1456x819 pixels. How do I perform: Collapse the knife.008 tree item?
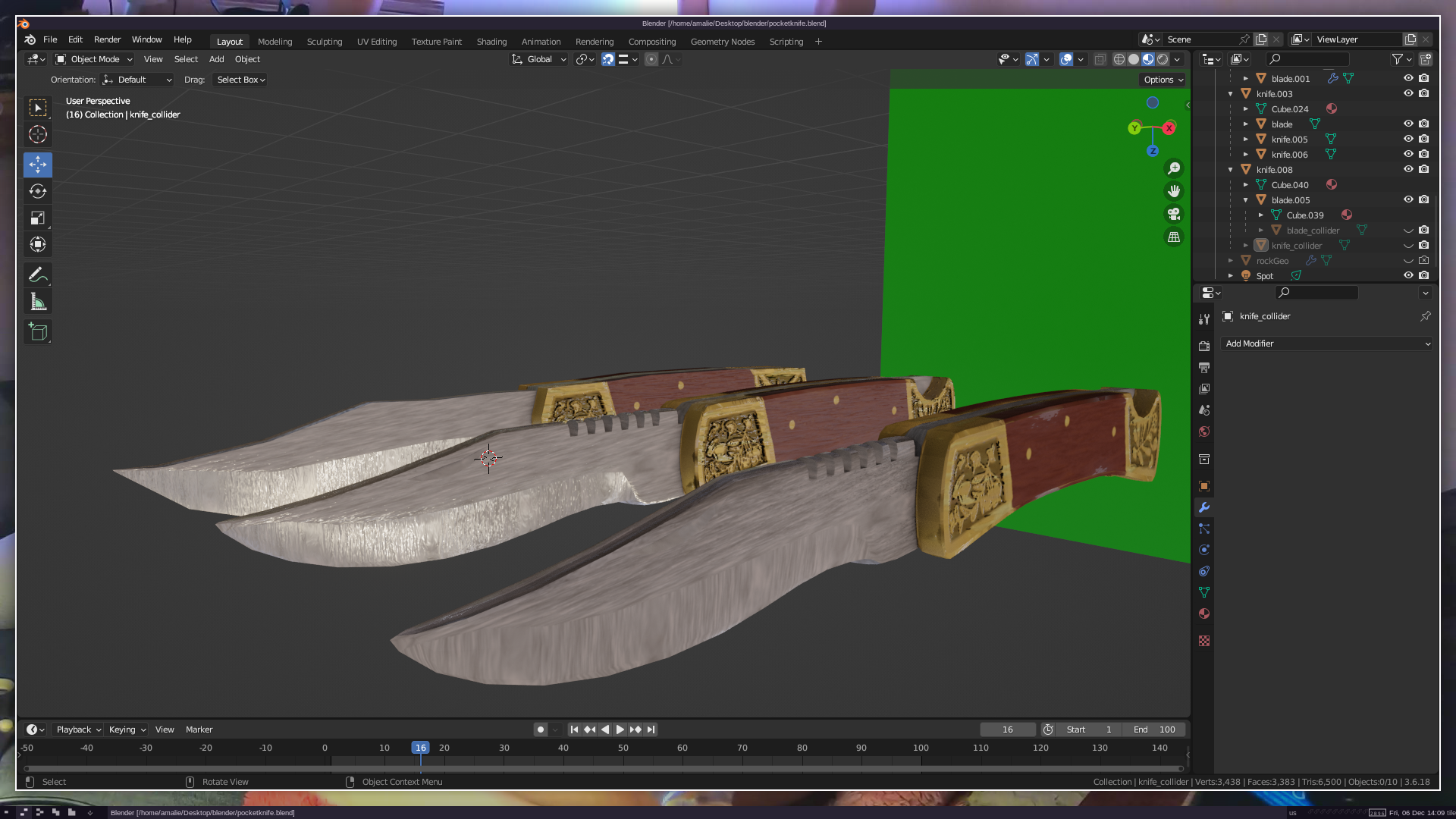click(x=1230, y=170)
